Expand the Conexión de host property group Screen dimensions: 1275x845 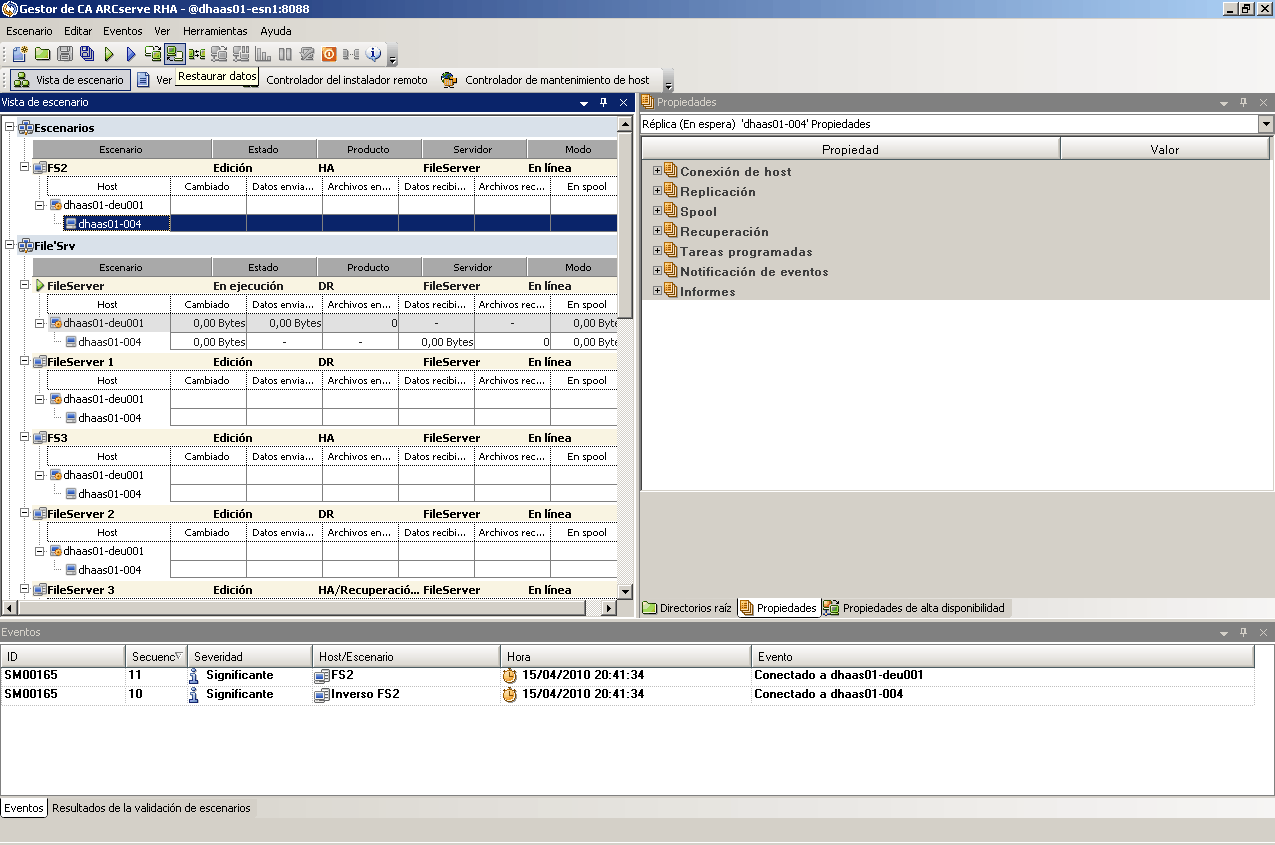click(657, 171)
